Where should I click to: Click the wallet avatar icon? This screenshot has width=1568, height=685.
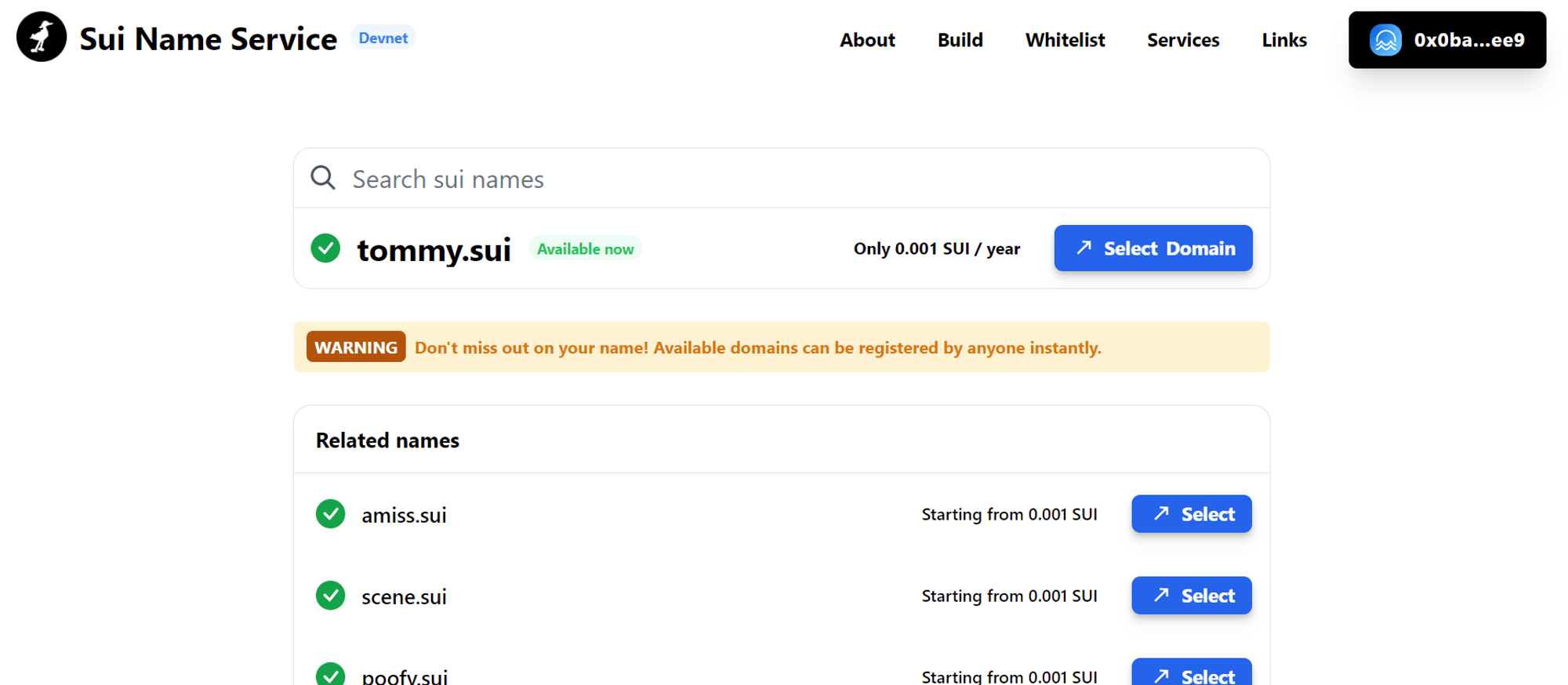[x=1385, y=40]
